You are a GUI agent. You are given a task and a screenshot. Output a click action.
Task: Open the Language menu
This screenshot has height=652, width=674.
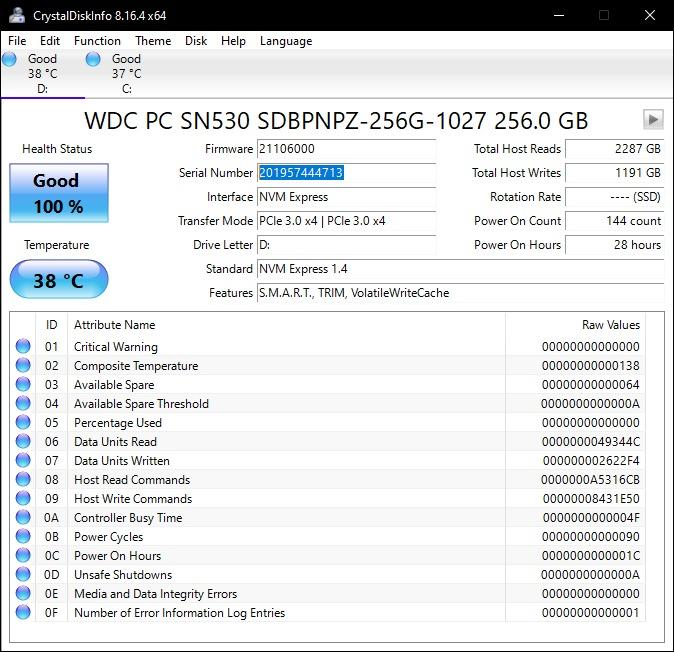[x=286, y=41]
